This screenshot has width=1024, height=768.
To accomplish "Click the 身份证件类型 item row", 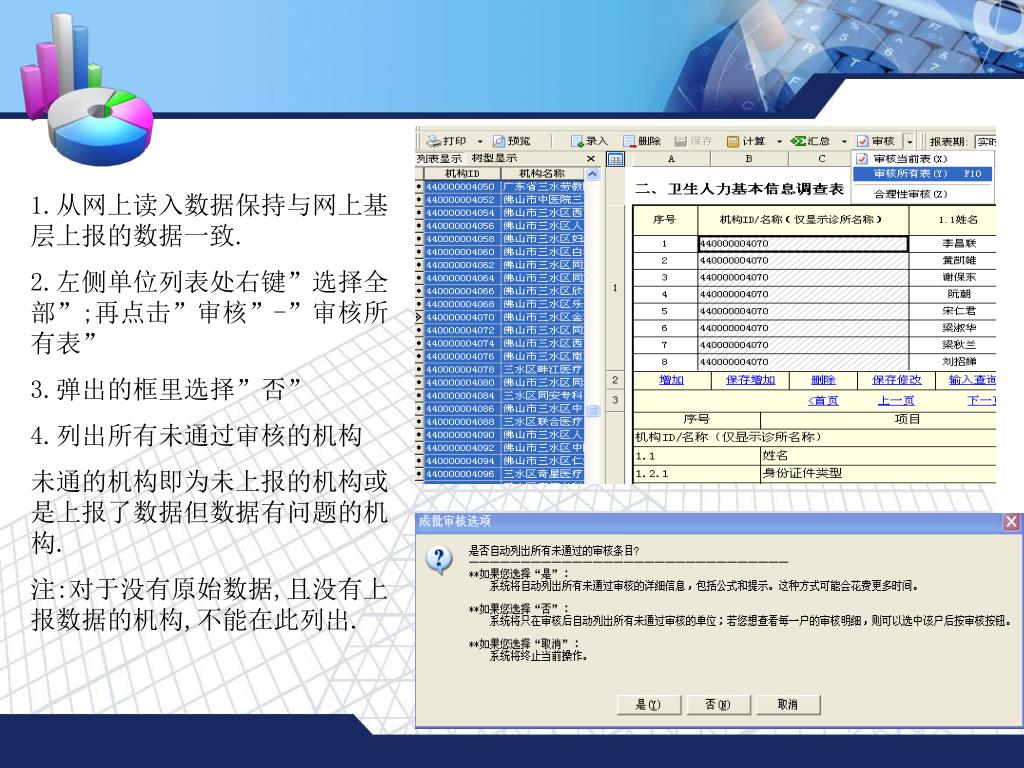I will (814, 473).
